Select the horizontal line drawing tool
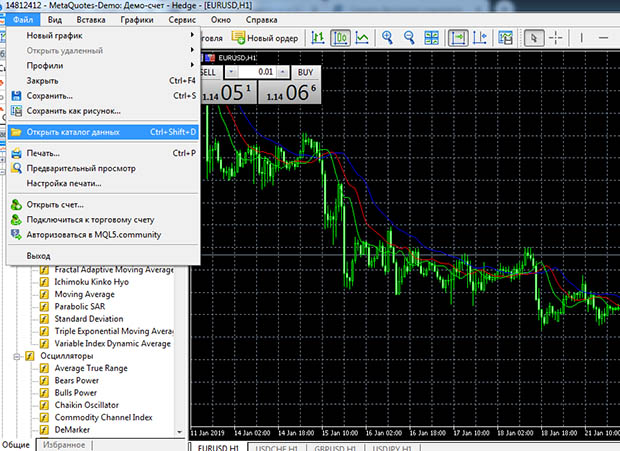The width and height of the screenshot is (620, 451). point(603,38)
